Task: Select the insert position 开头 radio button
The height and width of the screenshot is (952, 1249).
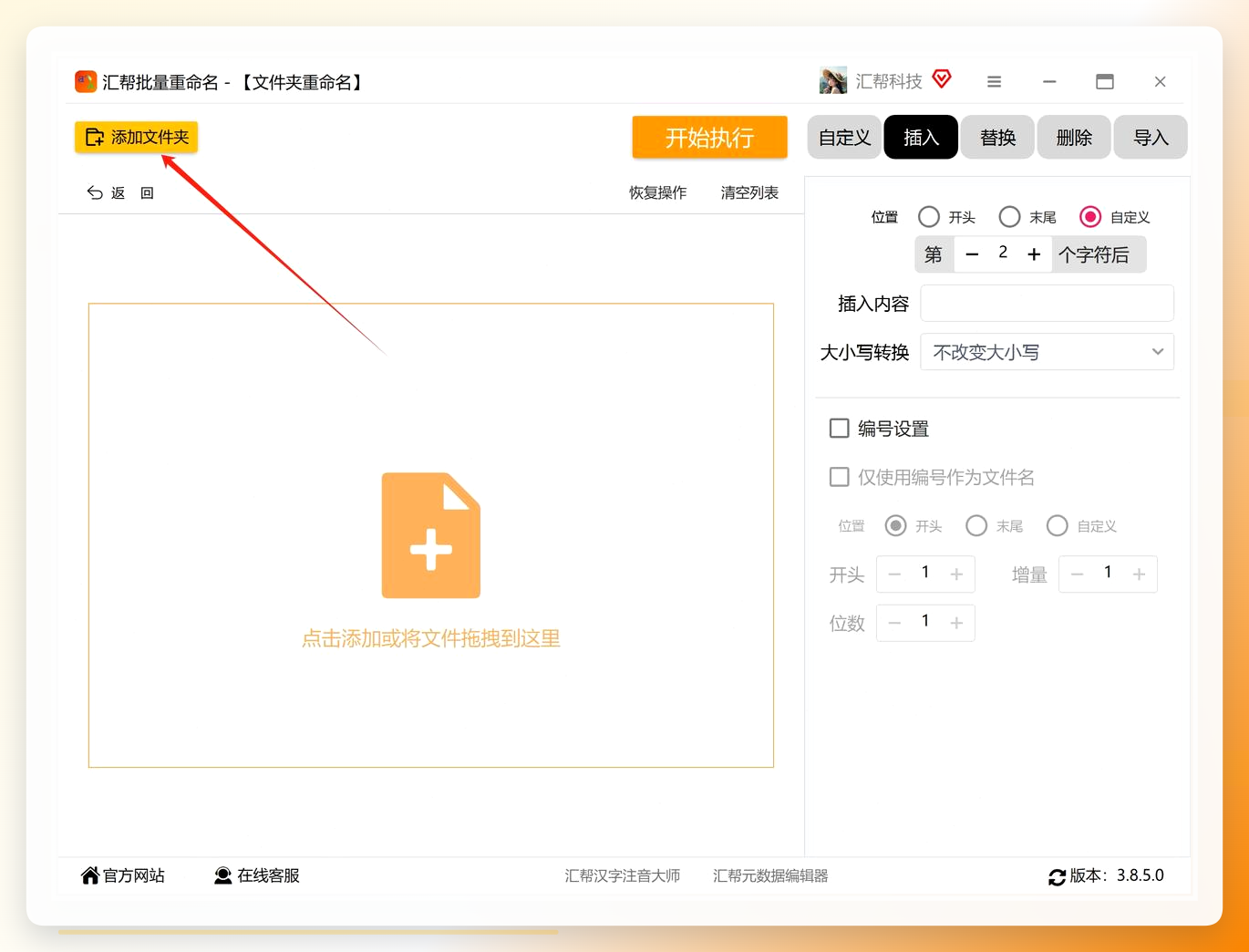Action: [x=929, y=217]
